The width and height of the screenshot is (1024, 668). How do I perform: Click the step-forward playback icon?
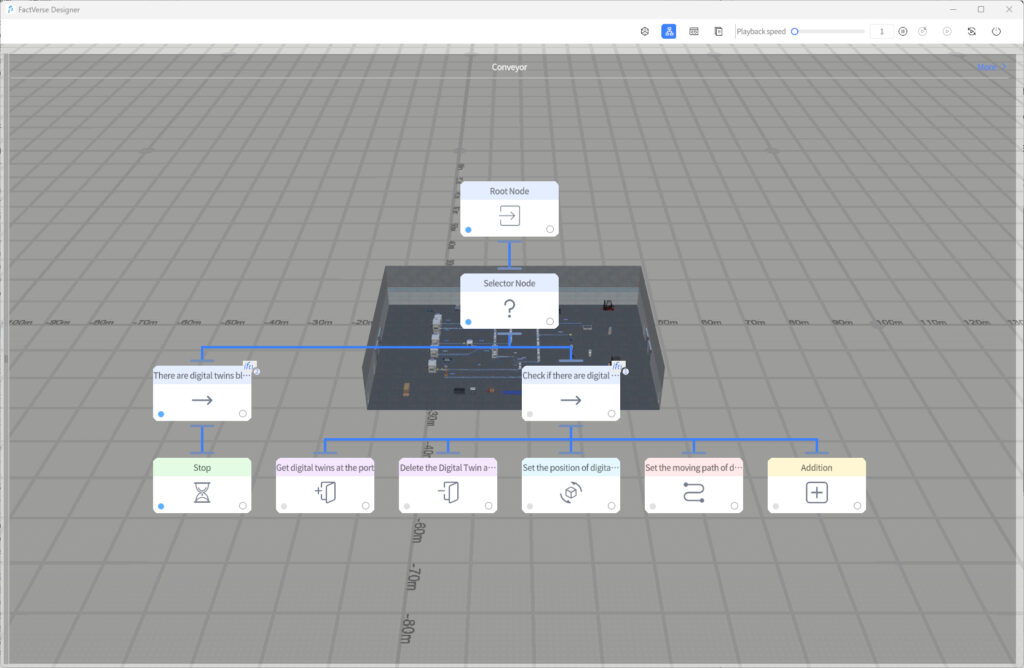coord(923,31)
